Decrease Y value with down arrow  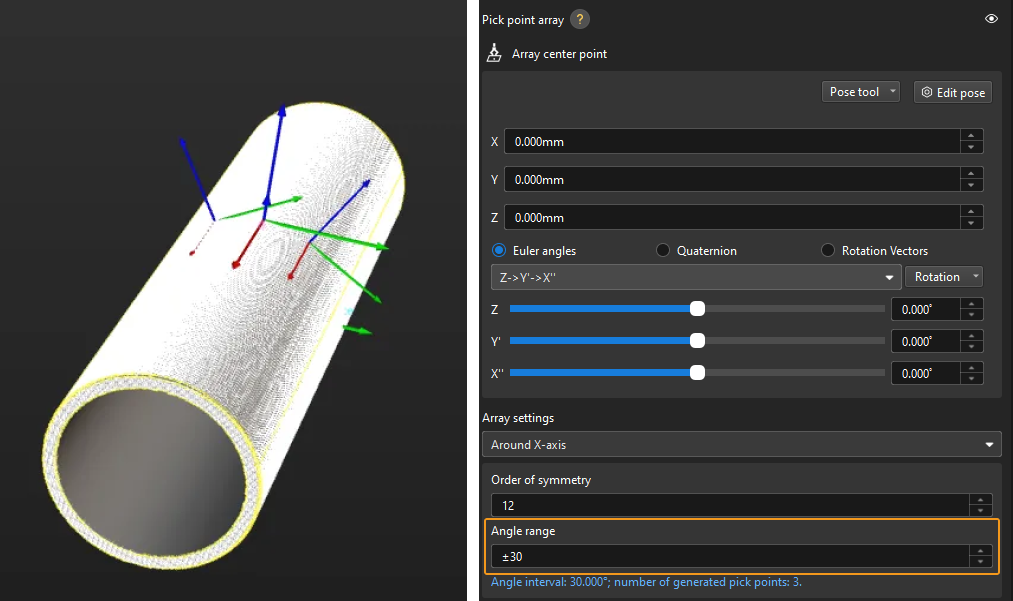tap(970, 186)
